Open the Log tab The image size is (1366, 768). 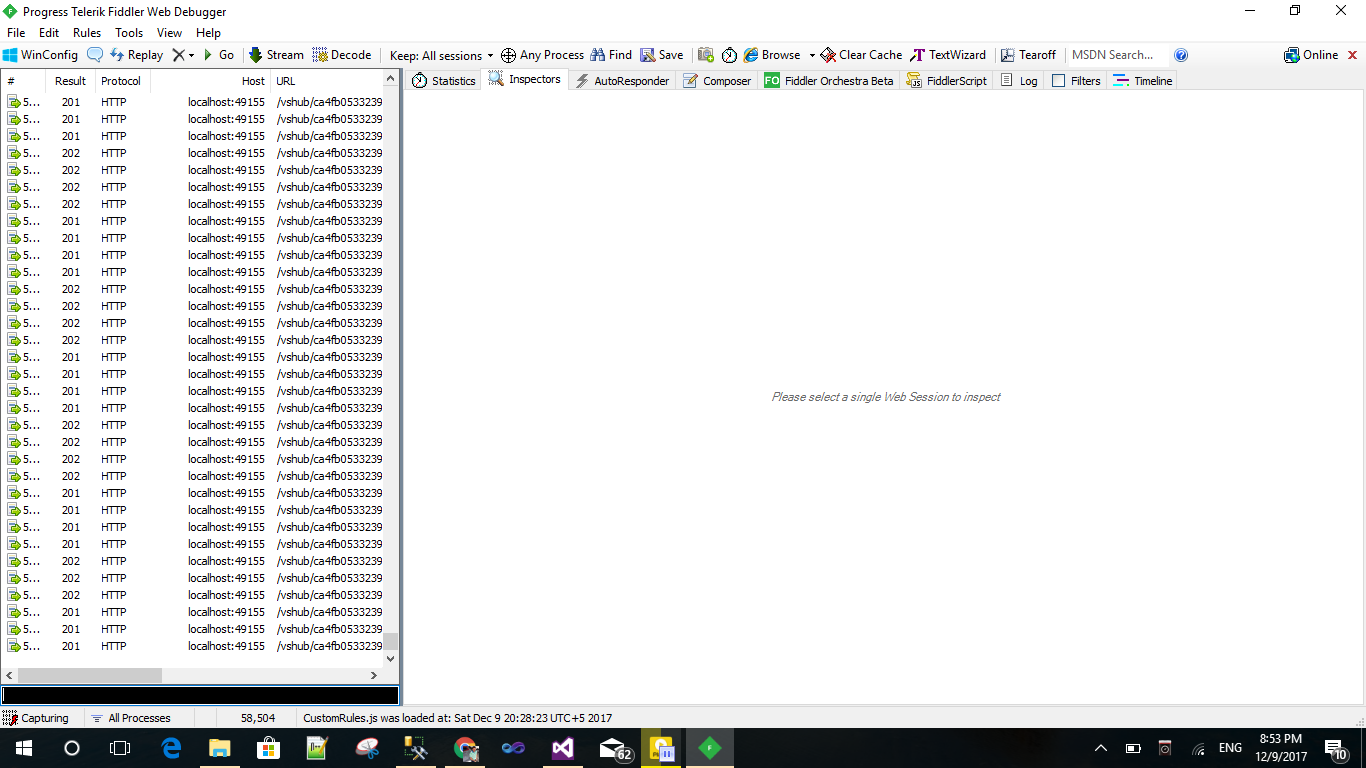(1020, 81)
